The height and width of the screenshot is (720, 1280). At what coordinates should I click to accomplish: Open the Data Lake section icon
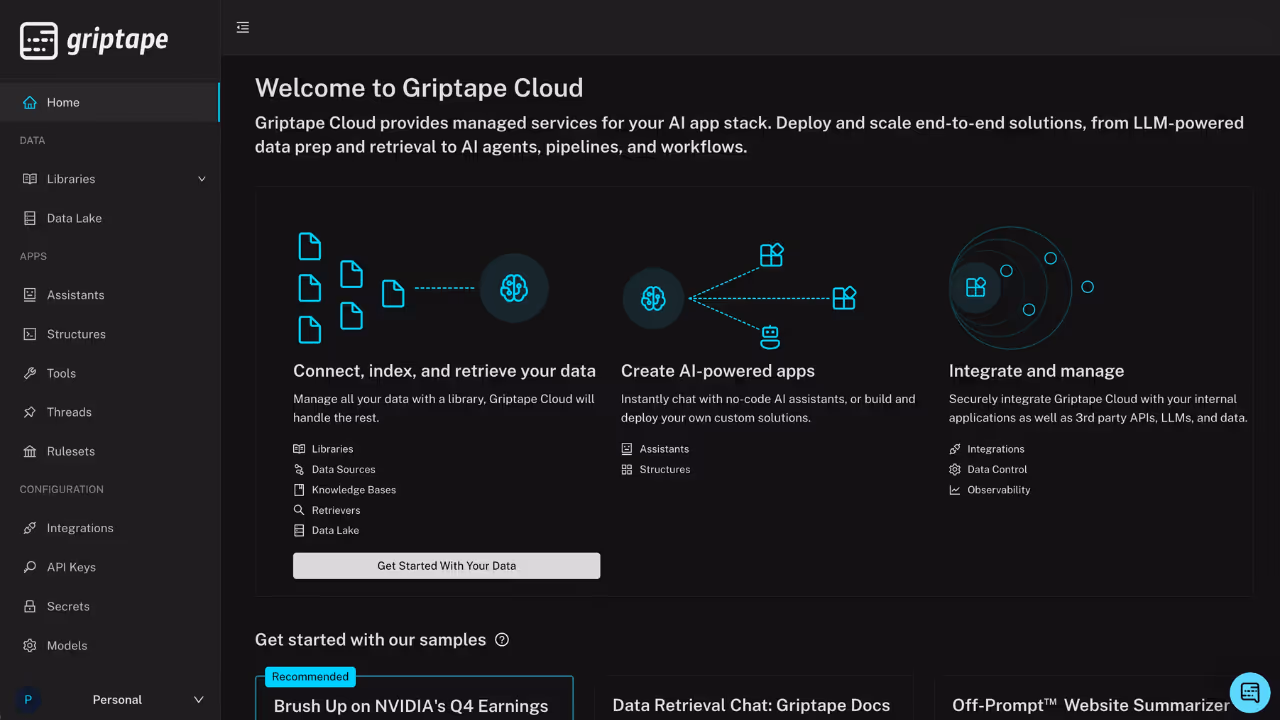[31, 218]
